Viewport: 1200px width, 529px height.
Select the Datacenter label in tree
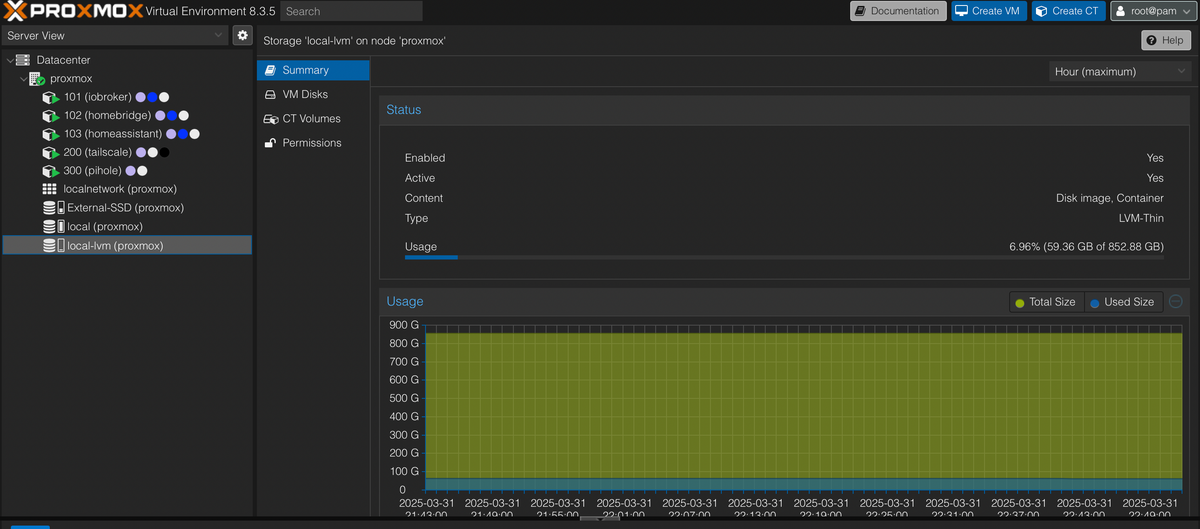tap(64, 60)
